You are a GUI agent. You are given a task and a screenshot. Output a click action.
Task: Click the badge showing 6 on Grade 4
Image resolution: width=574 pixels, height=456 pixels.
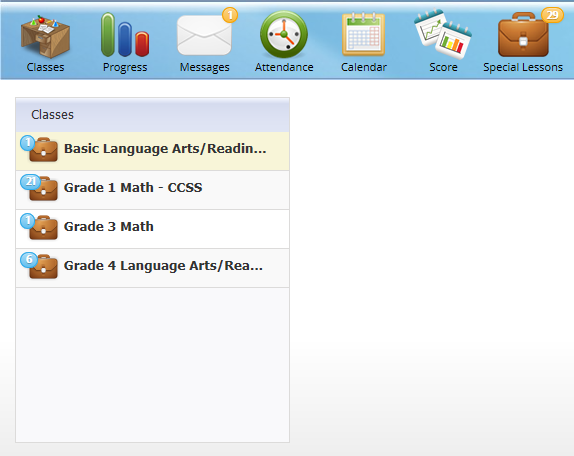coord(29,259)
